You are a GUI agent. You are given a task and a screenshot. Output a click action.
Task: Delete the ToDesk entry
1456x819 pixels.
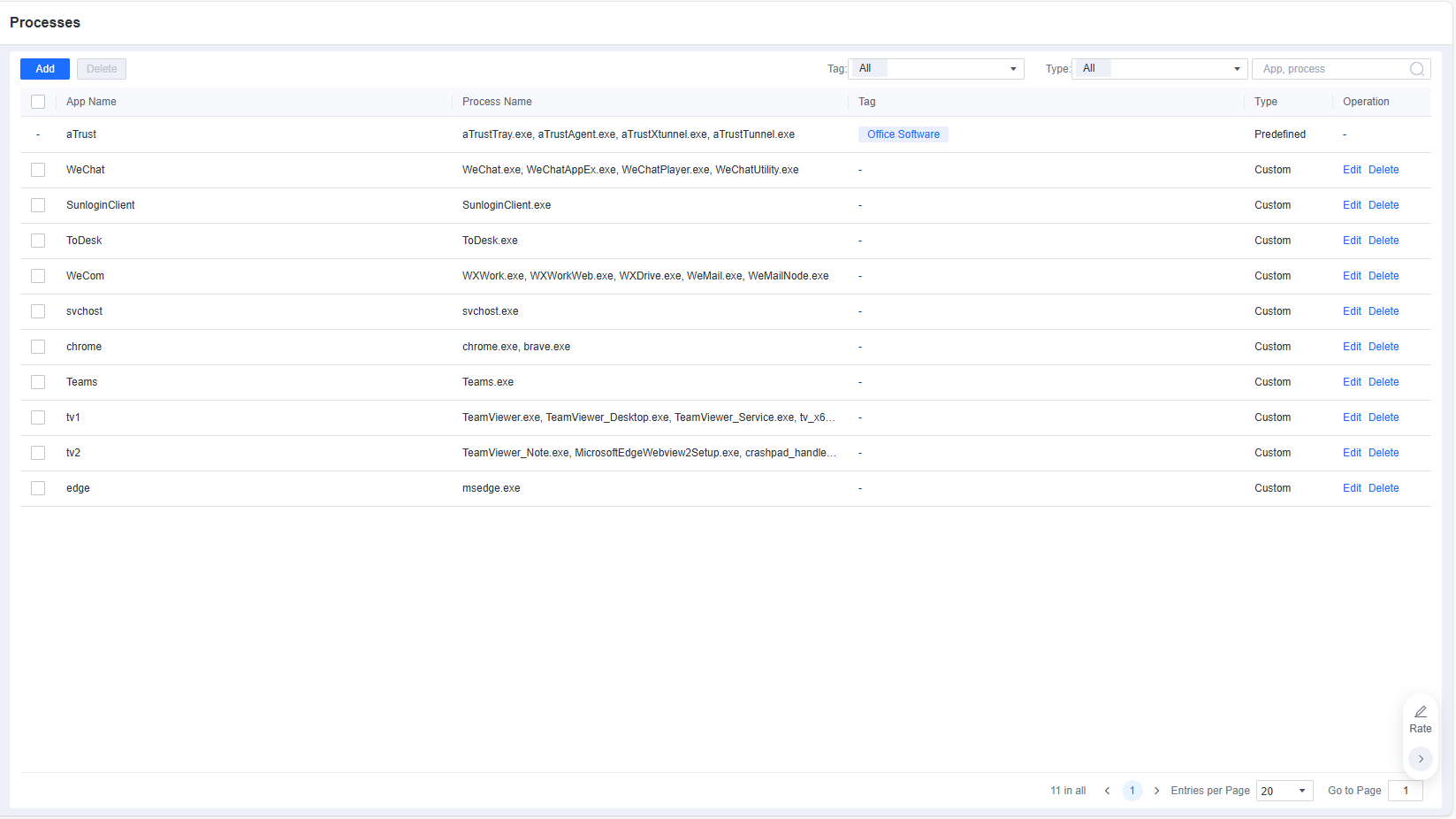click(x=1384, y=241)
